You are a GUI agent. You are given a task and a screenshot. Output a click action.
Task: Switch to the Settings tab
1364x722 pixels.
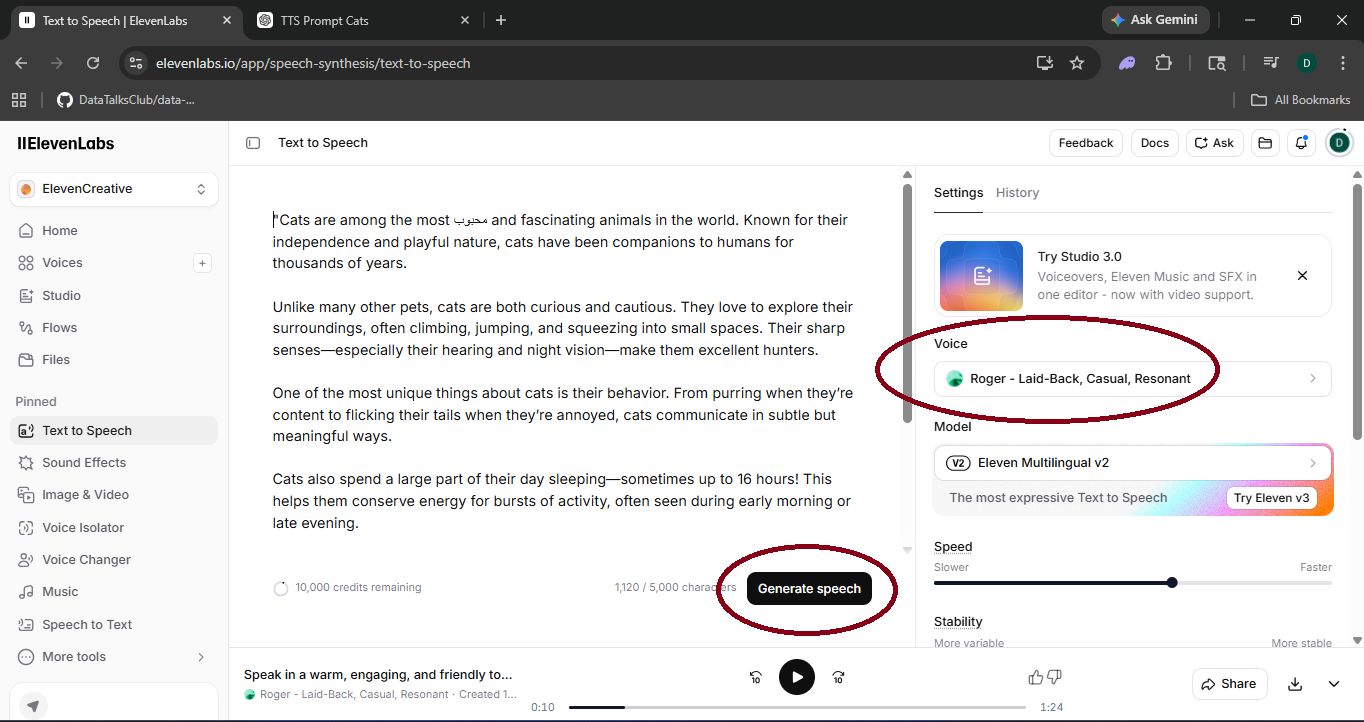(958, 193)
